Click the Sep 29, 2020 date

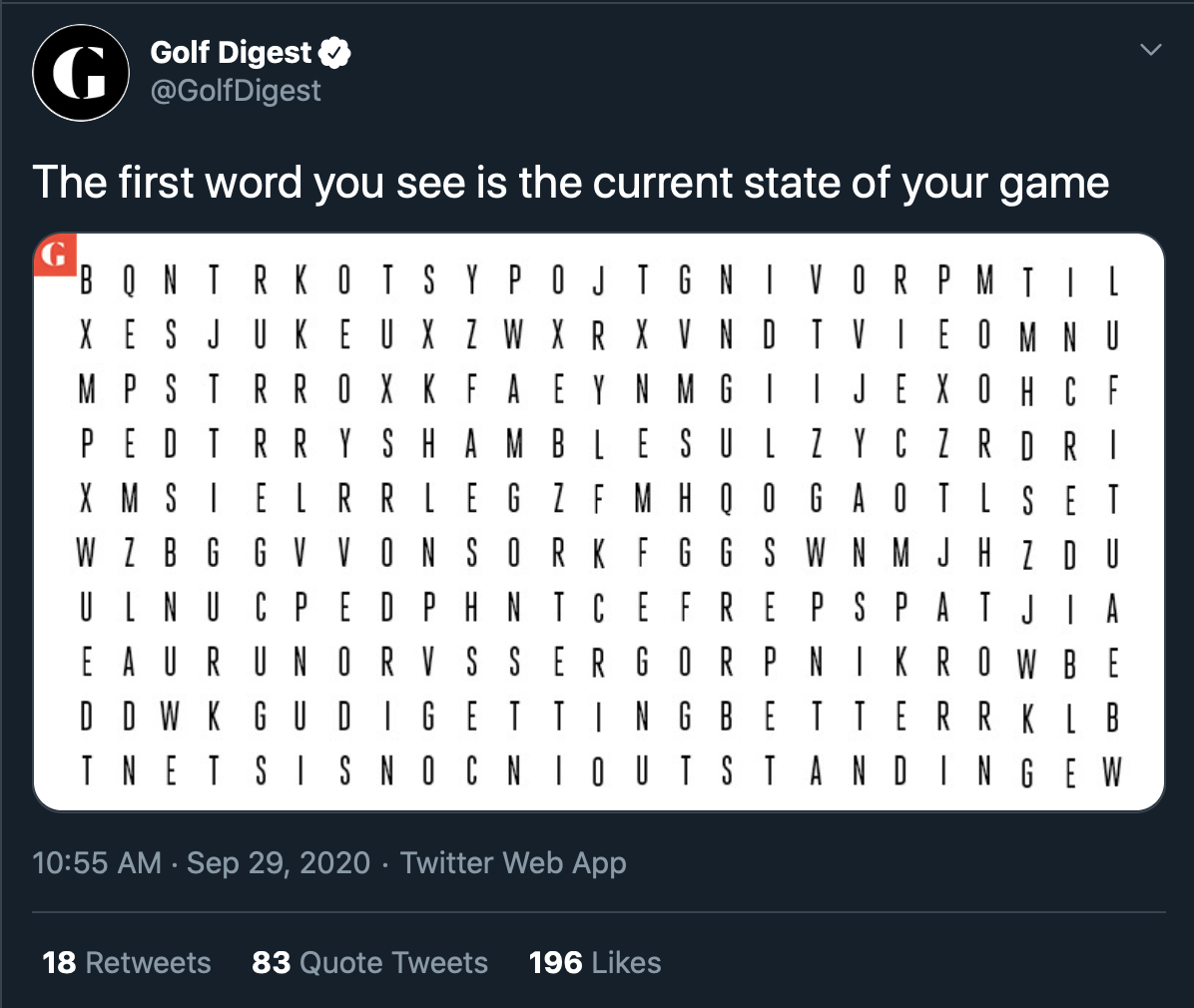point(279,862)
